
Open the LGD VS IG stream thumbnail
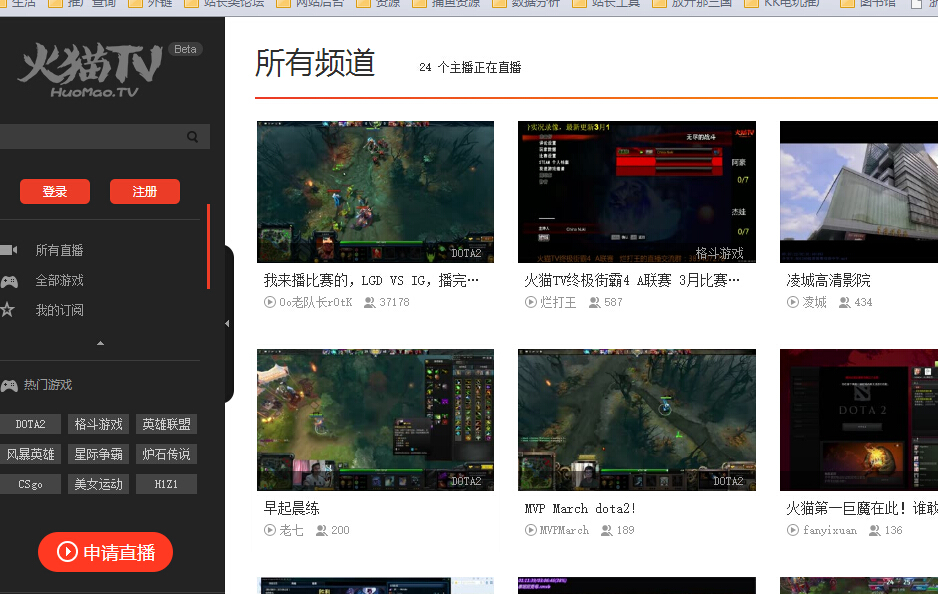click(375, 192)
